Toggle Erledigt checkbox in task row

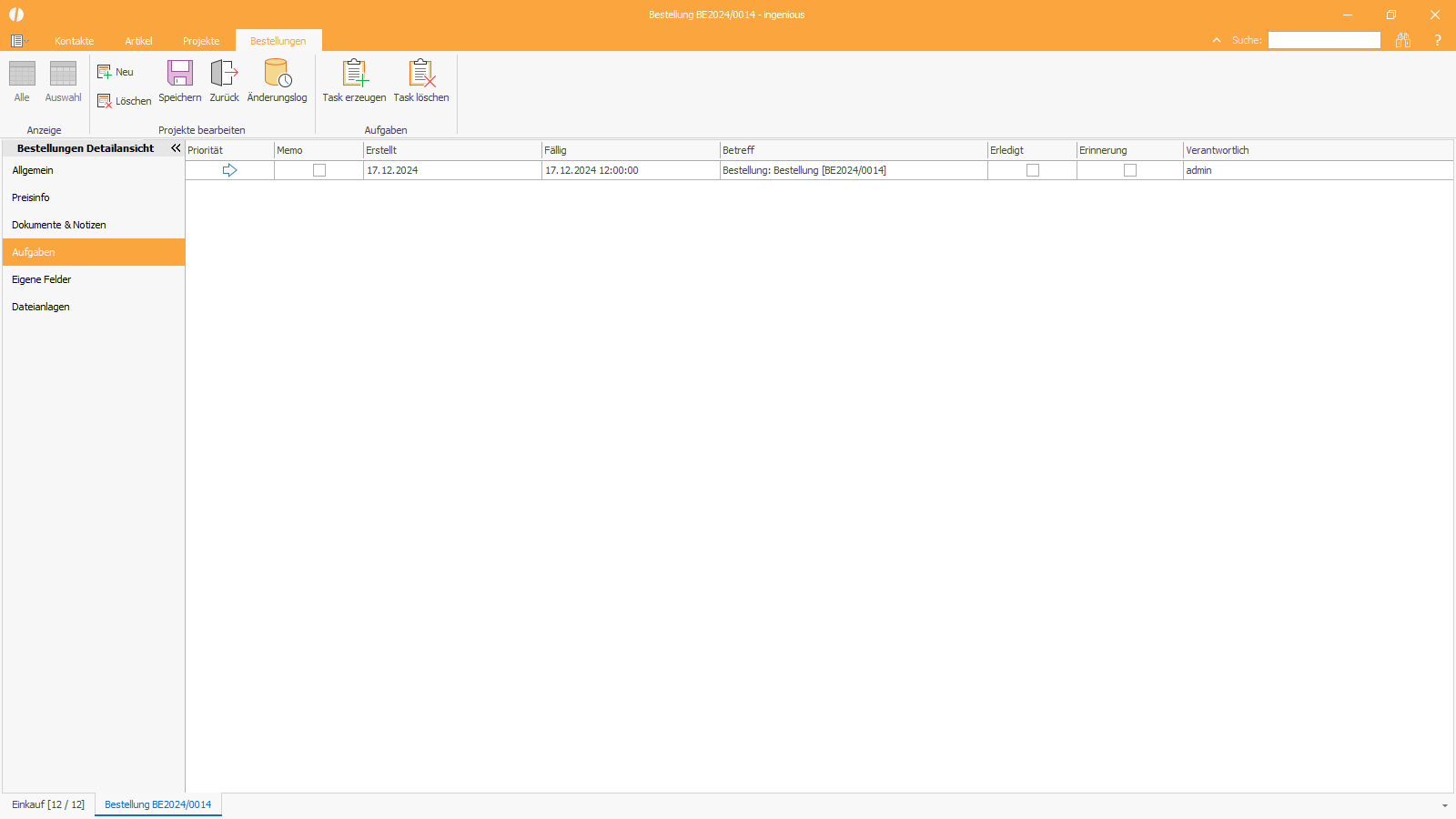tap(1033, 170)
